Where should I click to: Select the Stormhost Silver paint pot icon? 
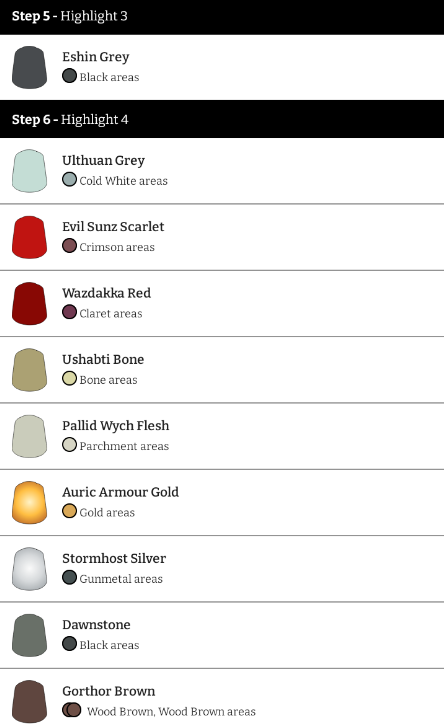point(29,569)
